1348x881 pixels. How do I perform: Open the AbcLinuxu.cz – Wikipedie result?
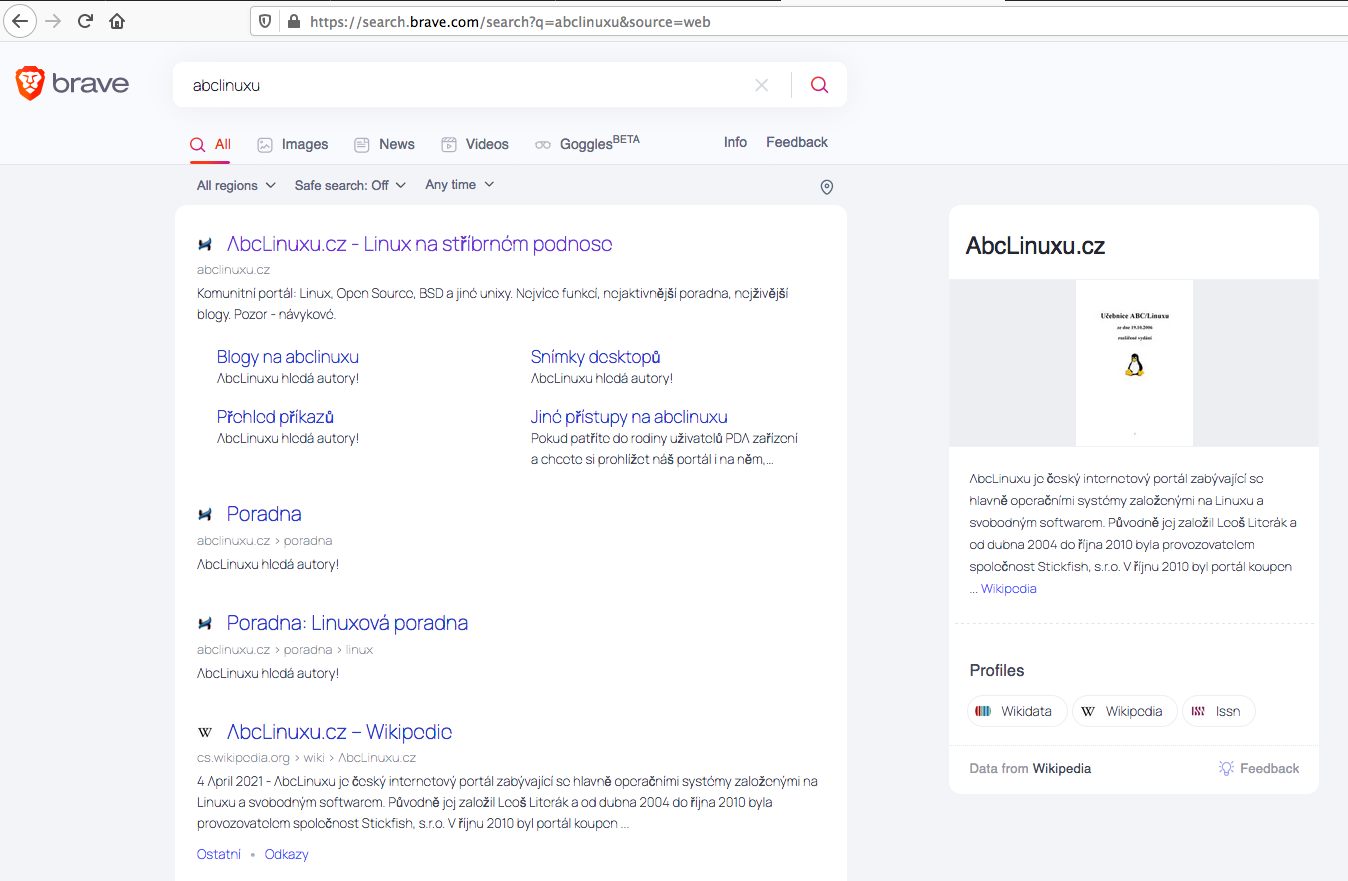coord(339,732)
